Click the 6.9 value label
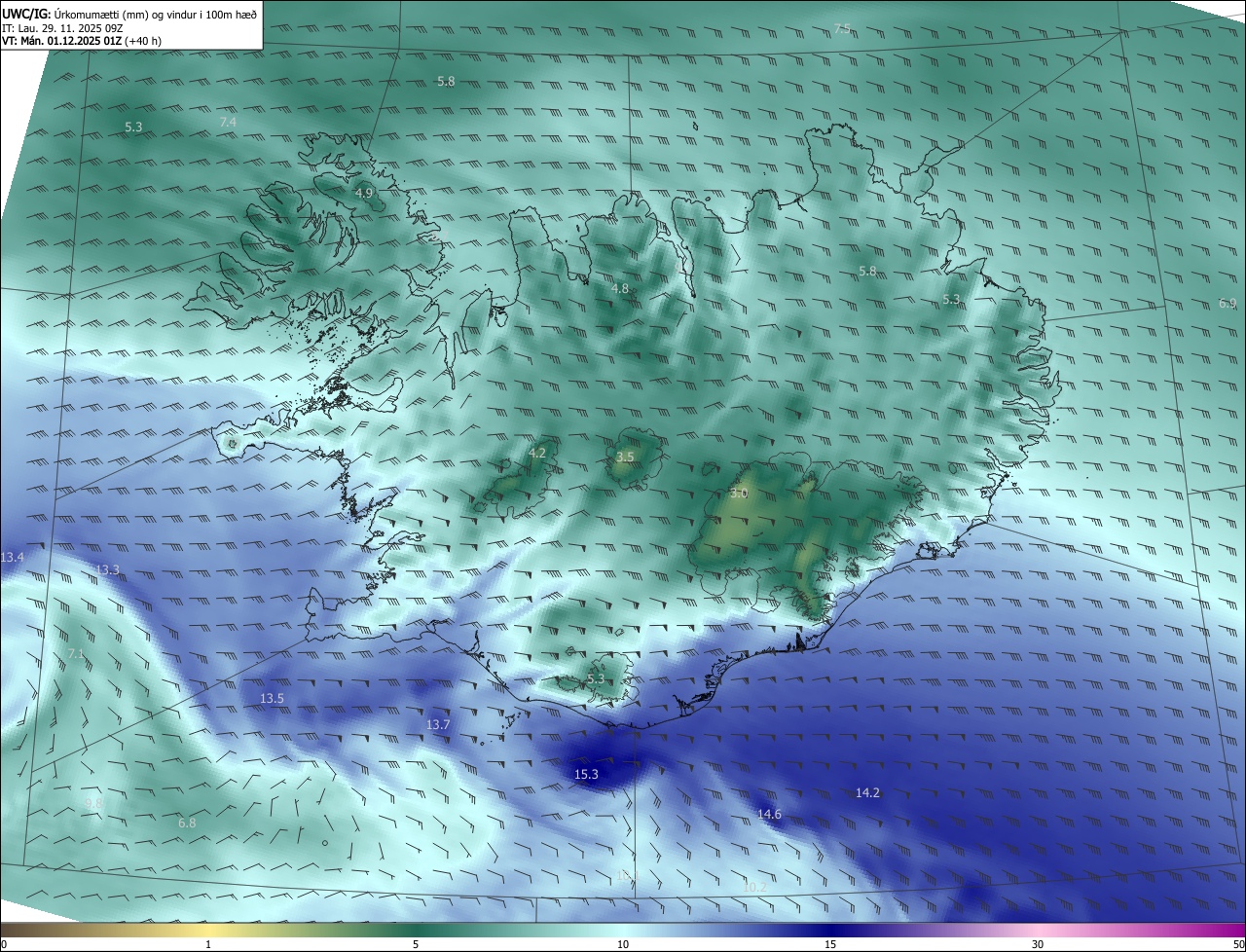The image size is (1246, 952). (x=1228, y=304)
